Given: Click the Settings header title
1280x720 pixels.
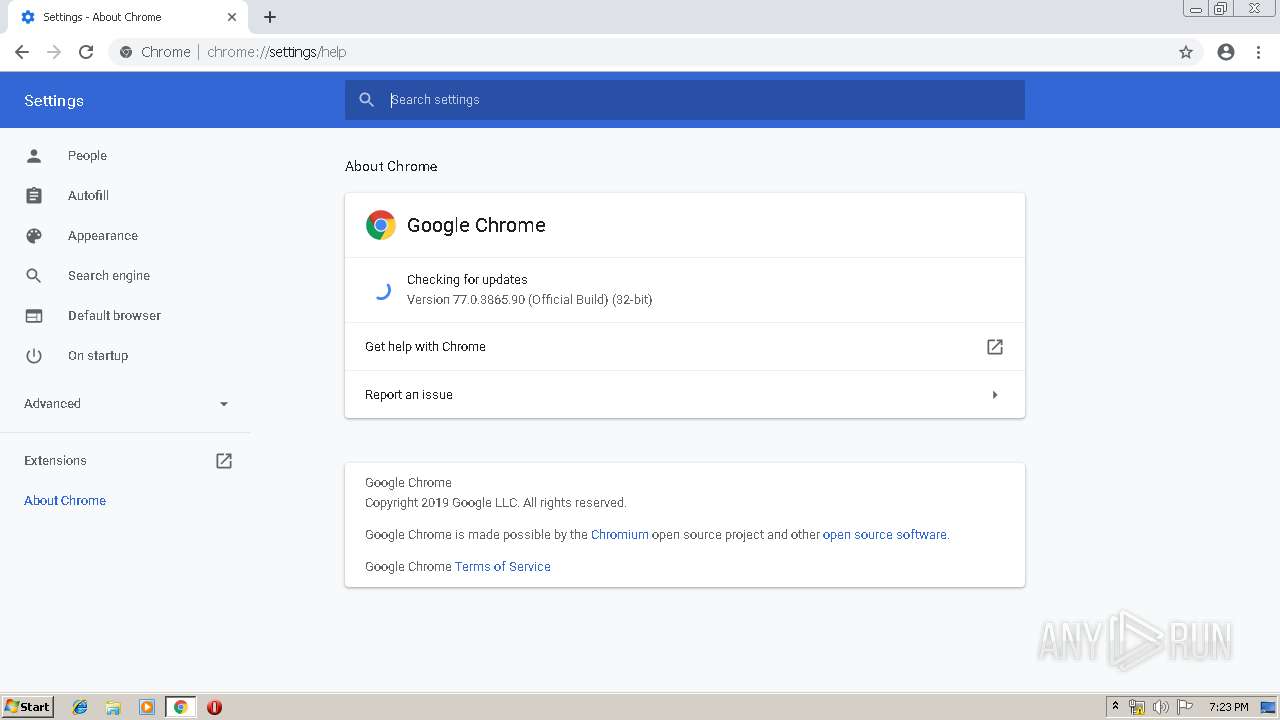Looking at the screenshot, I should click(54, 101).
